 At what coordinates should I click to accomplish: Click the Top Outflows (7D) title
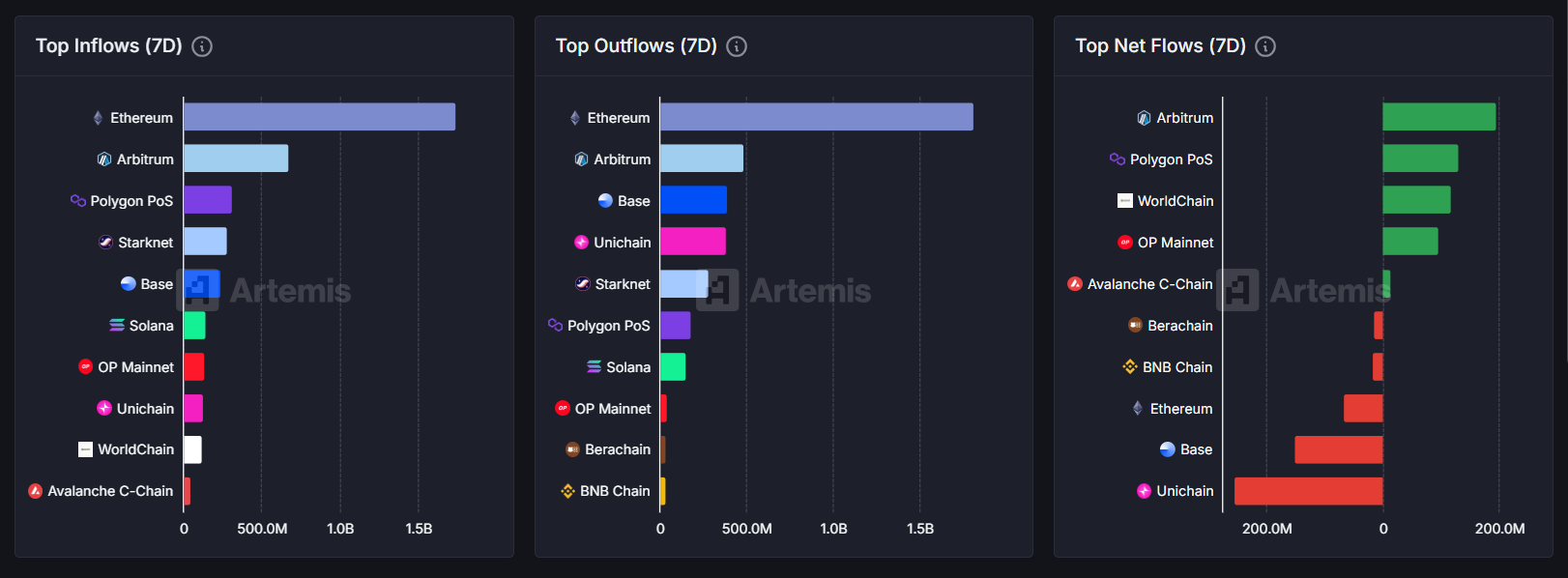pyautogui.click(x=636, y=45)
